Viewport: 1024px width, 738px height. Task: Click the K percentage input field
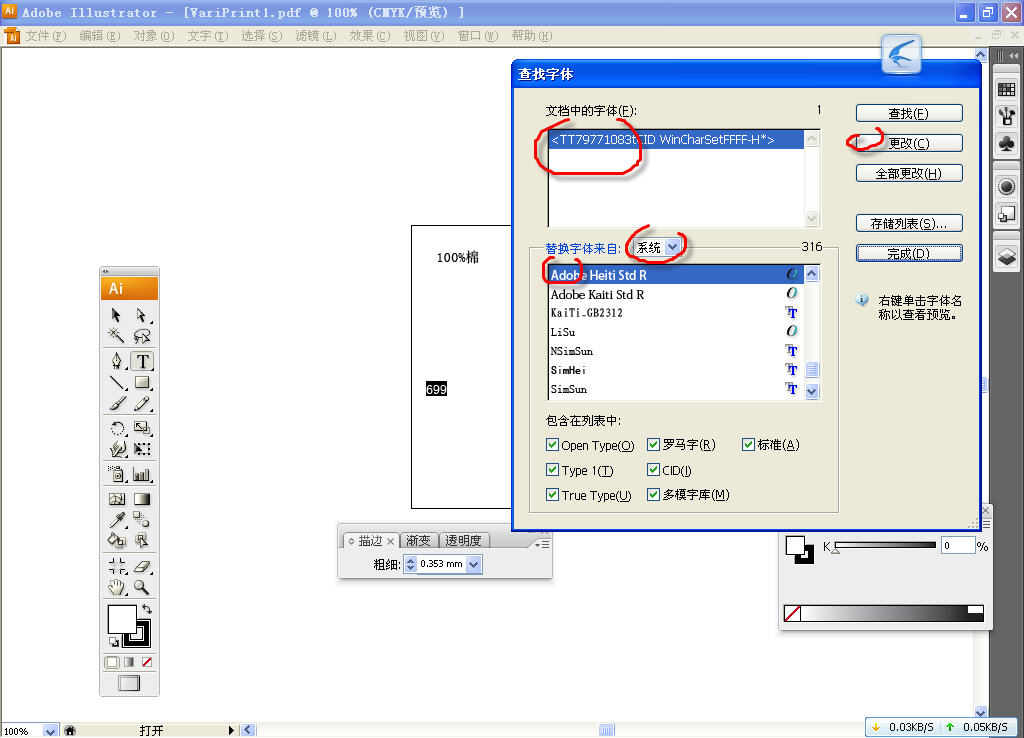[x=957, y=546]
